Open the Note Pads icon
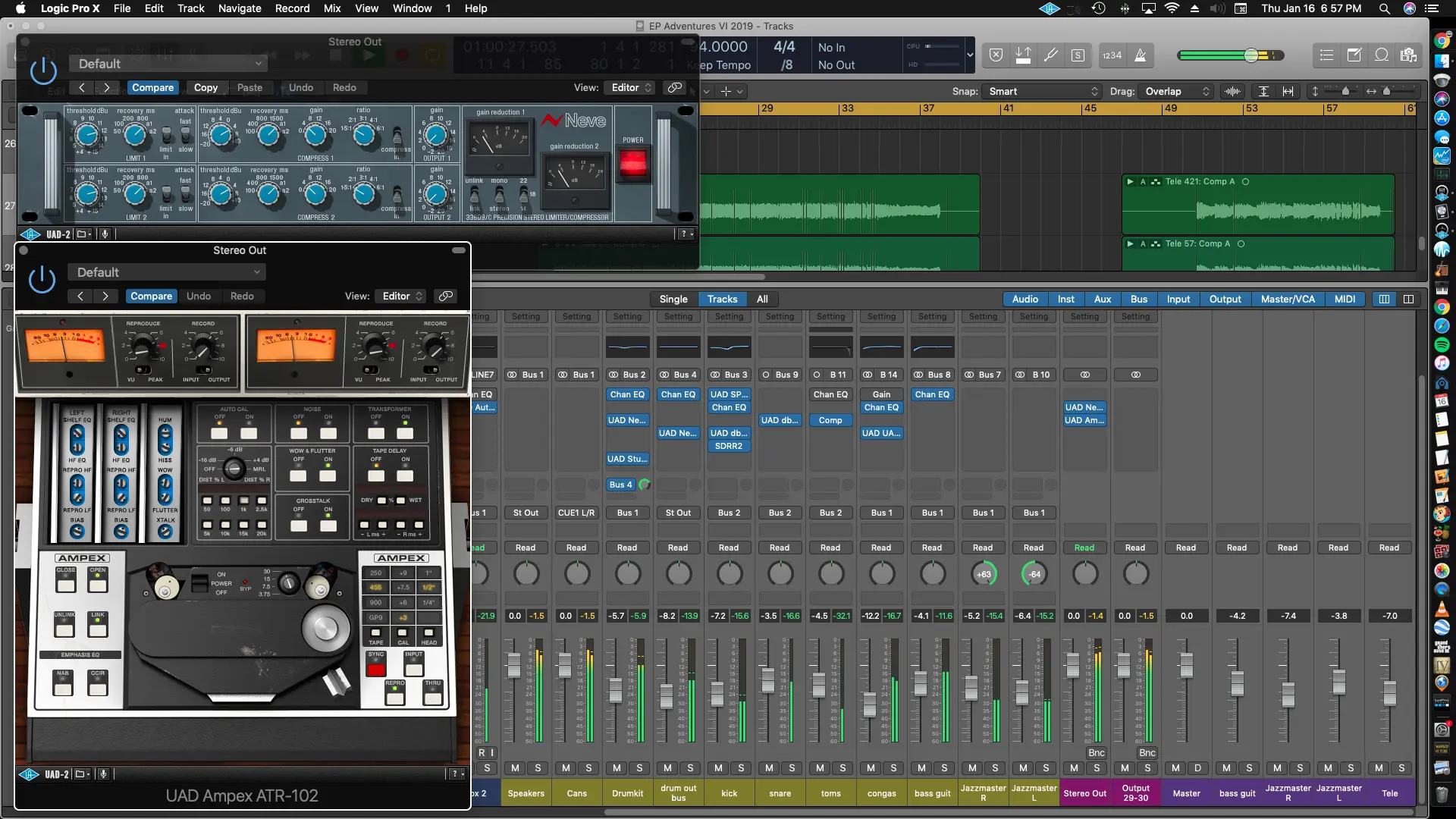Screen dimensions: 1456x819 point(1354,55)
